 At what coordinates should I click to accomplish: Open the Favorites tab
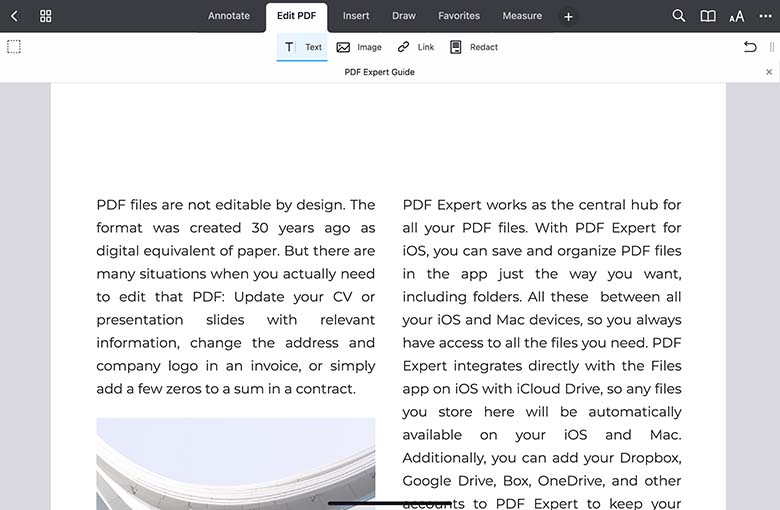[459, 16]
